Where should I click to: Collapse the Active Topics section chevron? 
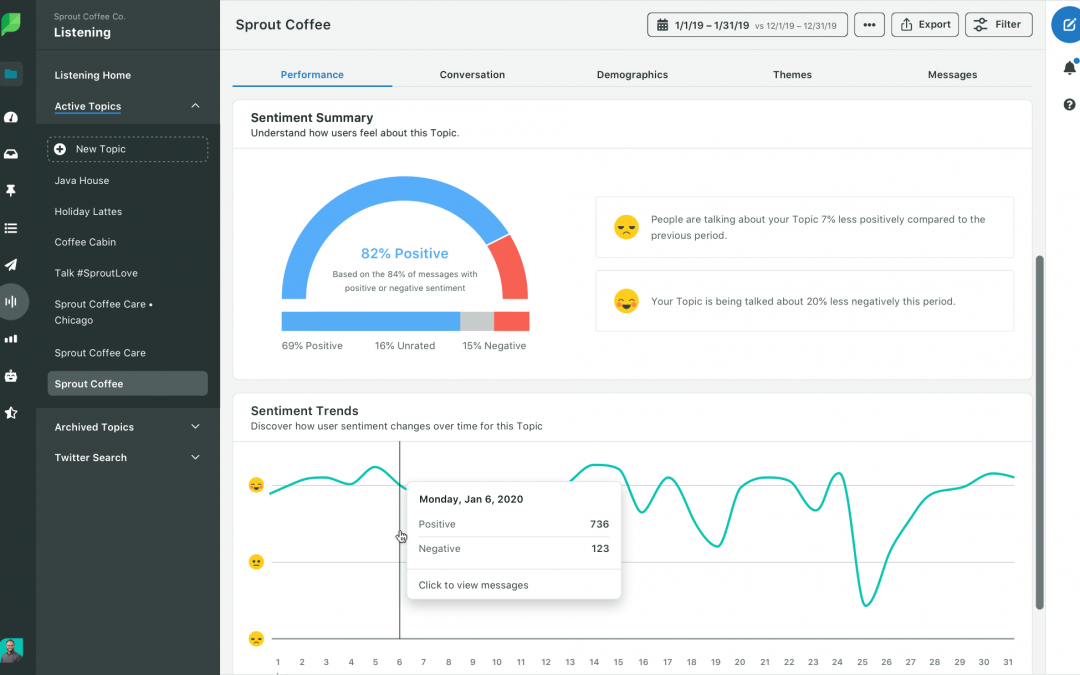[x=195, y=106]
